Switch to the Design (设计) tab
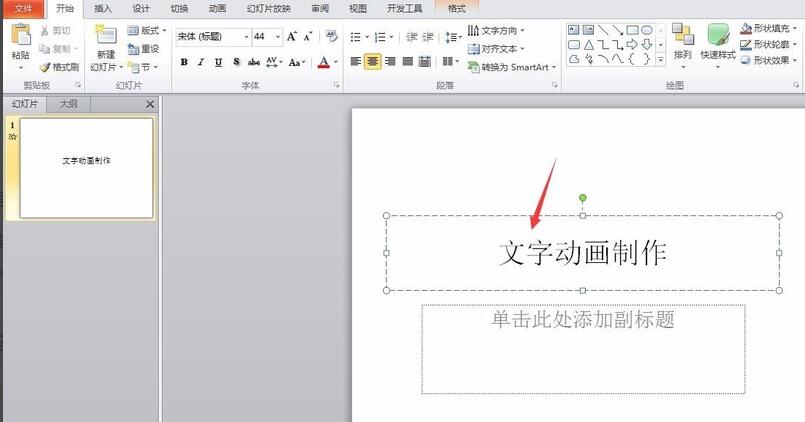The width and height of the screenshot is (805, 422). (141, 9)
